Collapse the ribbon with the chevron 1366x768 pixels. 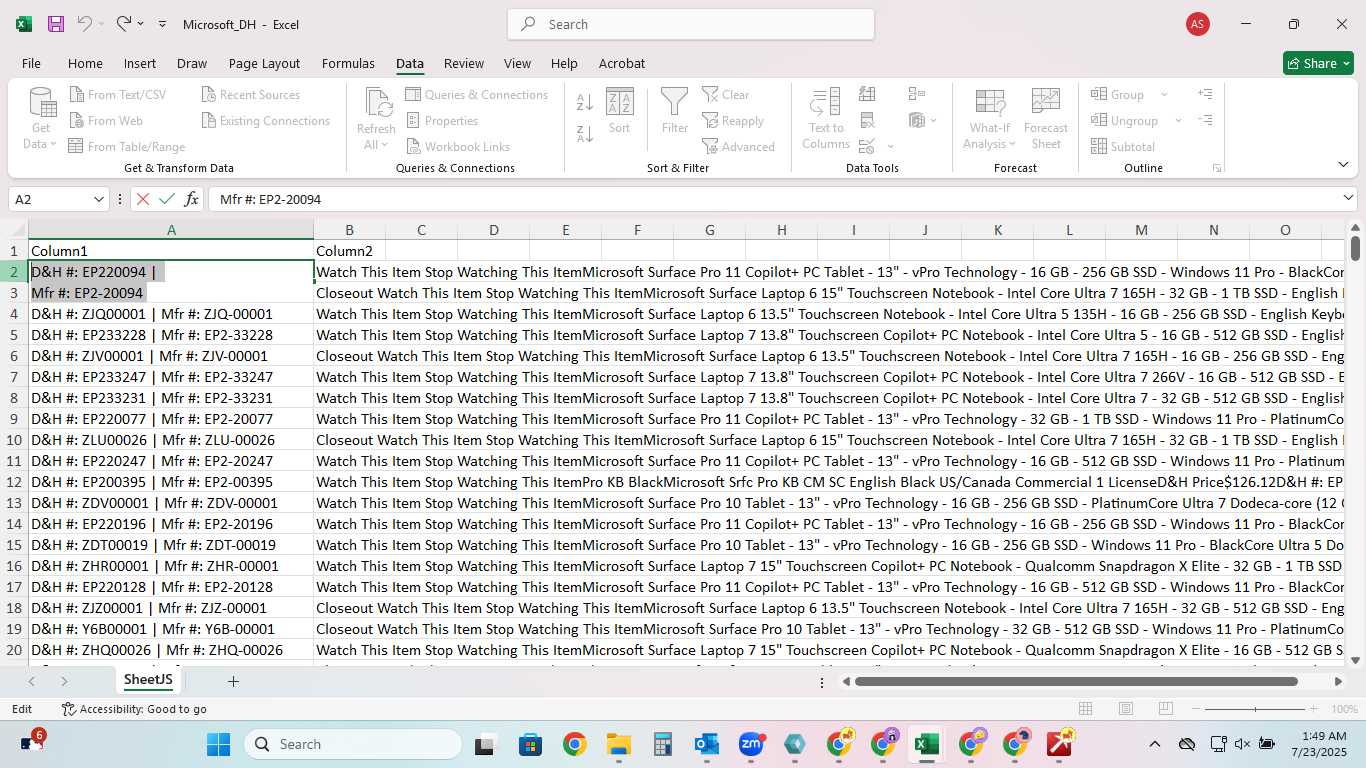click(1343, 165)
